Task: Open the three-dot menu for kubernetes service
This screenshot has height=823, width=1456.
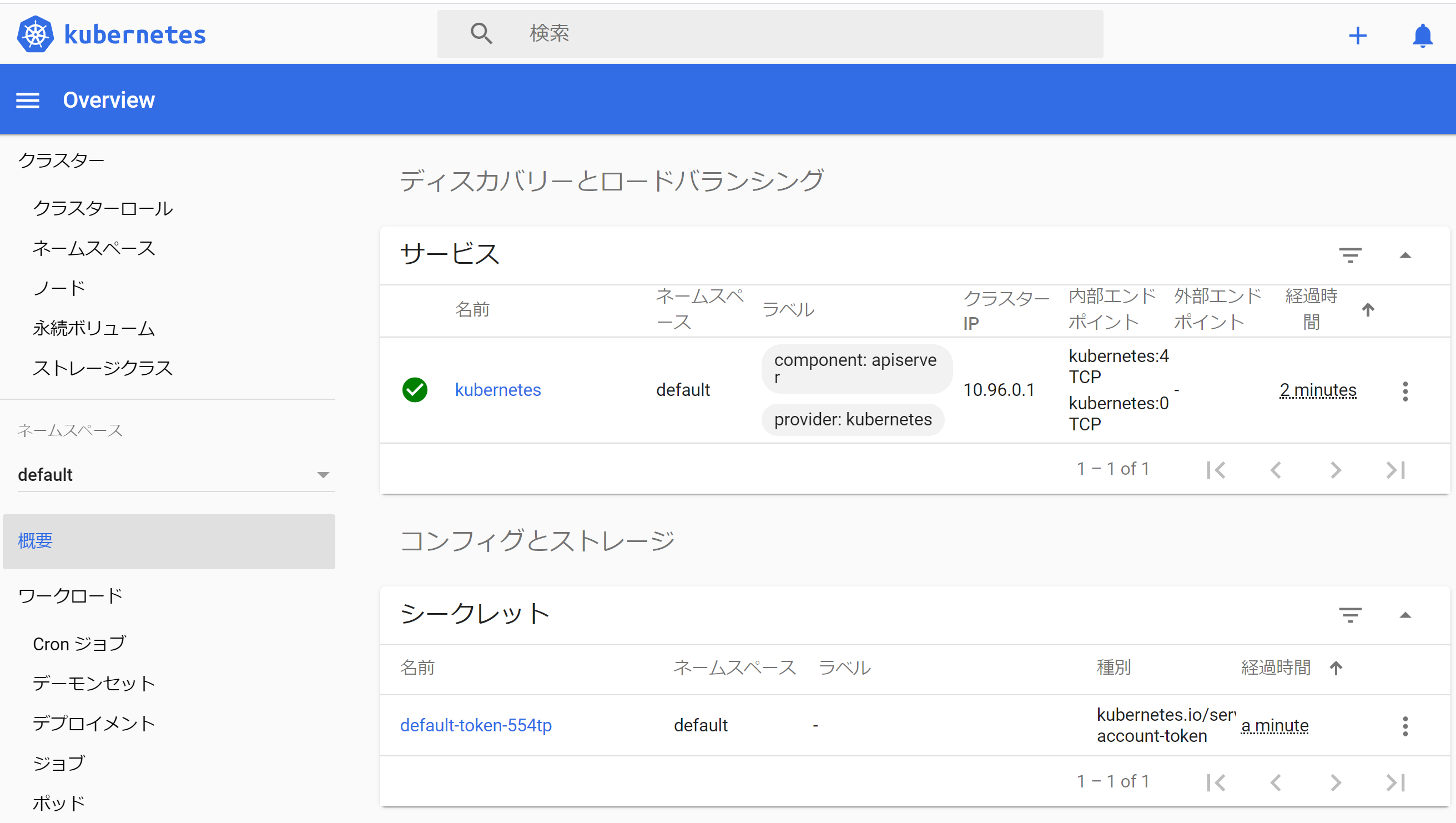Action: [x=1404, y=392]
